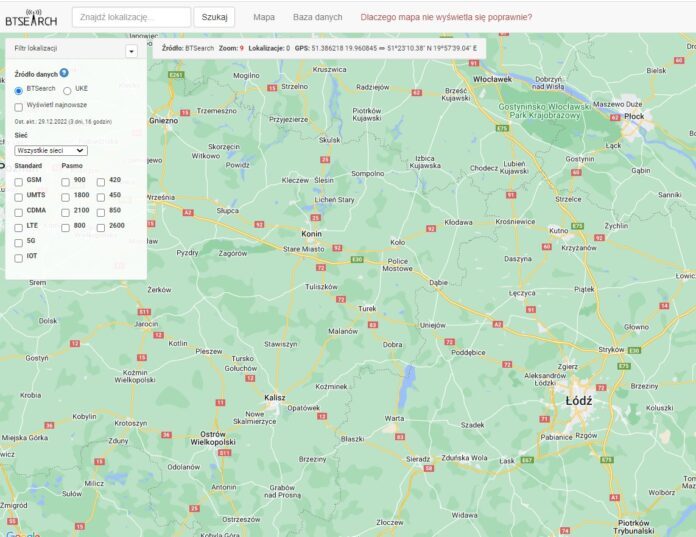
Task: Collapse the Filtr lokalizacji panel arrow
Action: (131, 50)
